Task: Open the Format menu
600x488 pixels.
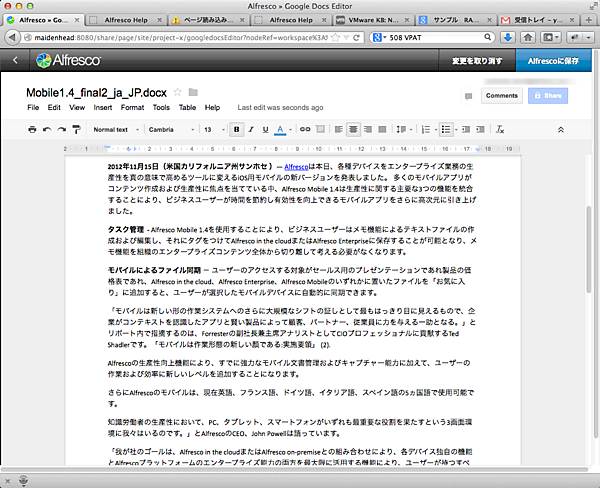Action: click(x=132, y=107)
